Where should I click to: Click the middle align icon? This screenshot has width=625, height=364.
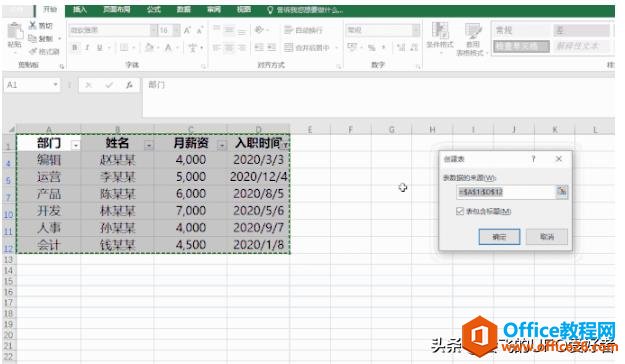tap(229, 30)
